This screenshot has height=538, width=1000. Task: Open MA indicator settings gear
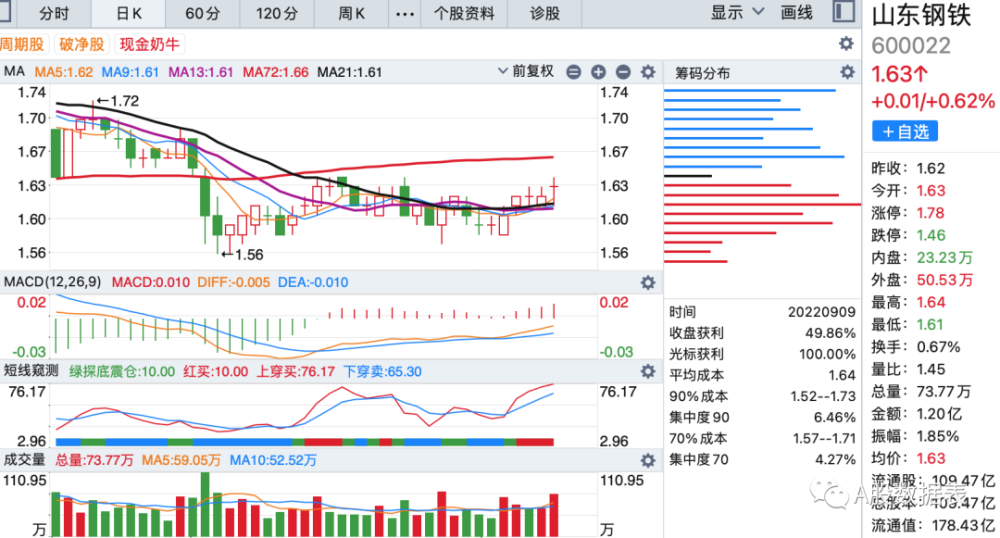tap(648, 72)
